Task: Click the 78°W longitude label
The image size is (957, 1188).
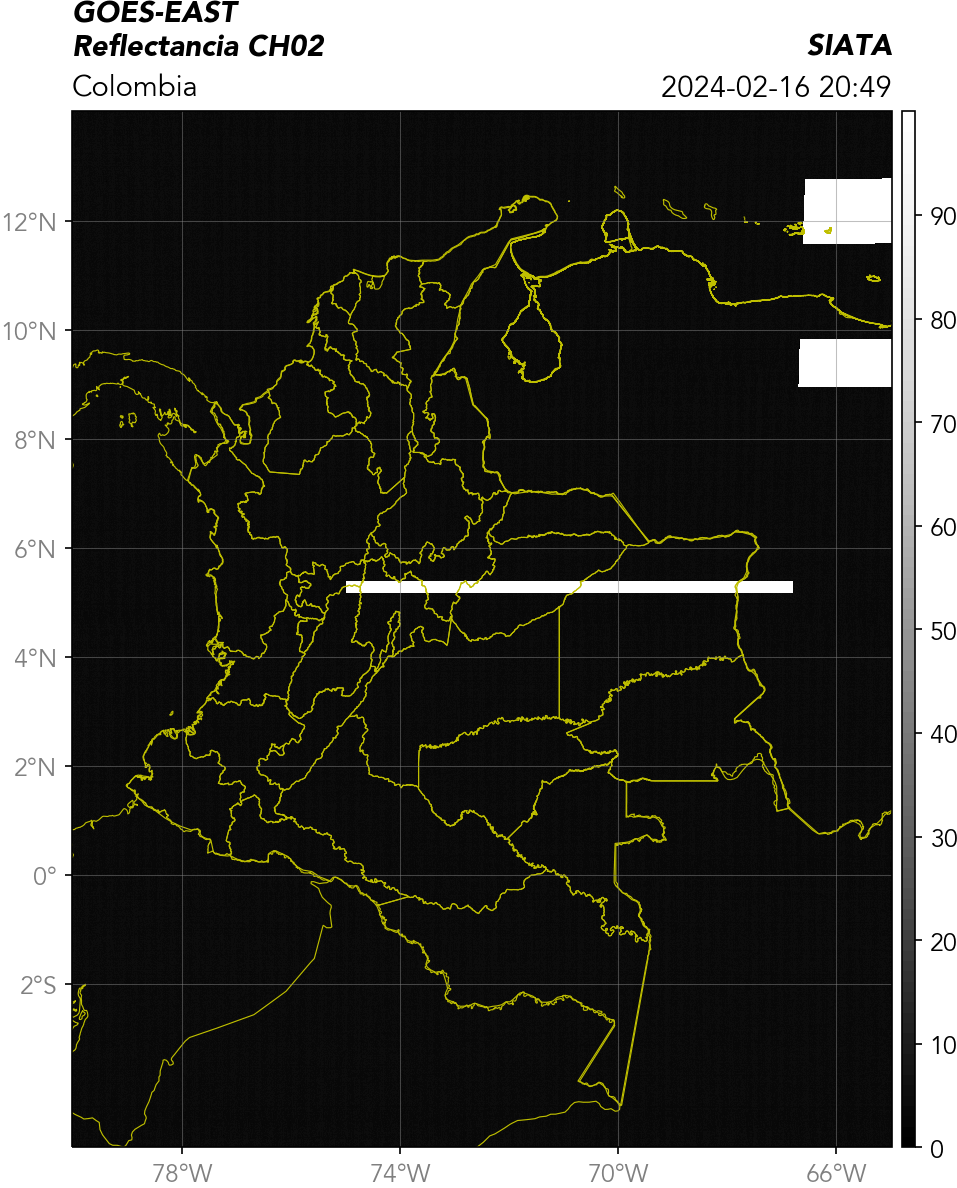Action: click(183, 1173)
